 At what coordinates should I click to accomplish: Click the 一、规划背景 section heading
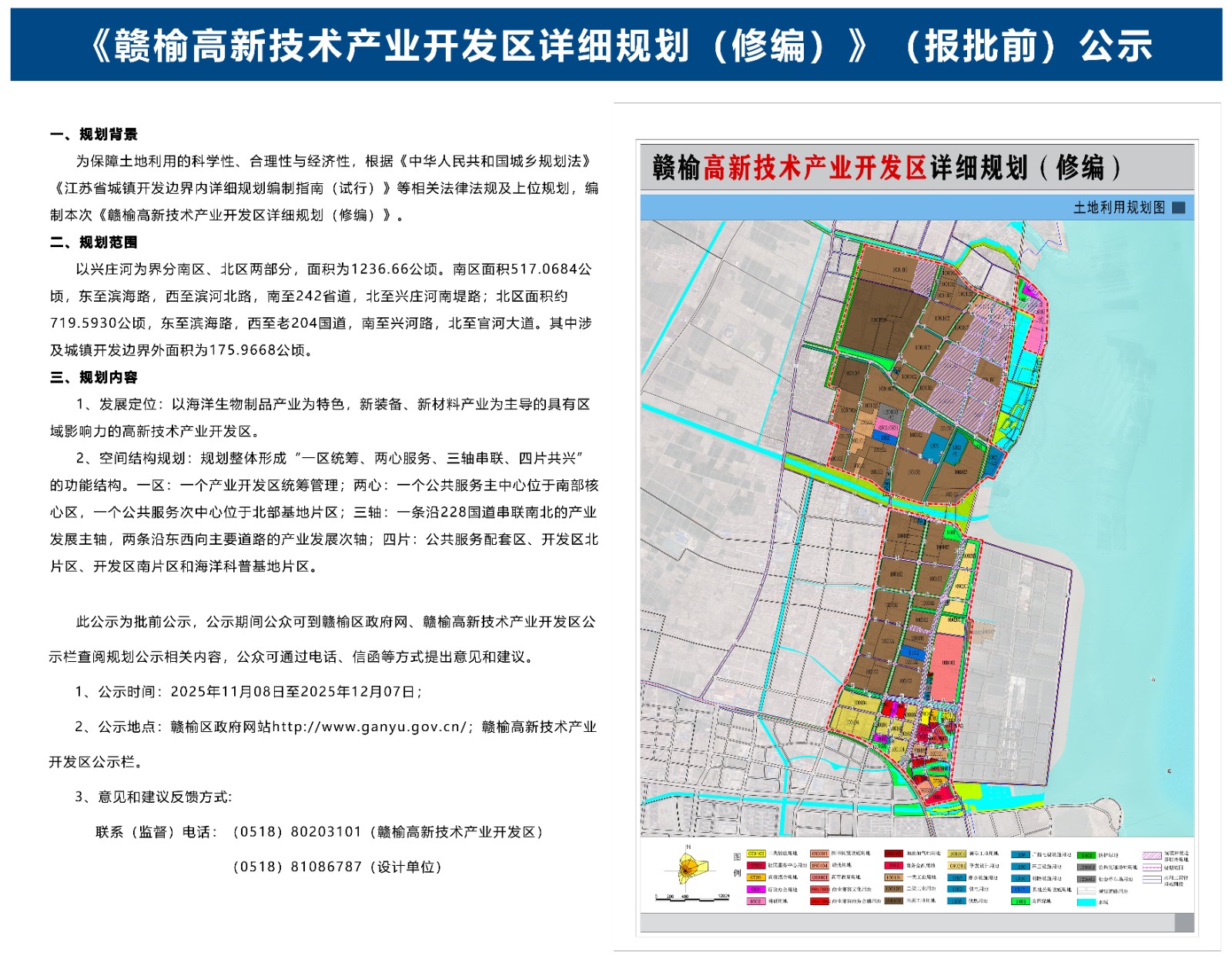[x=93, y=135]
